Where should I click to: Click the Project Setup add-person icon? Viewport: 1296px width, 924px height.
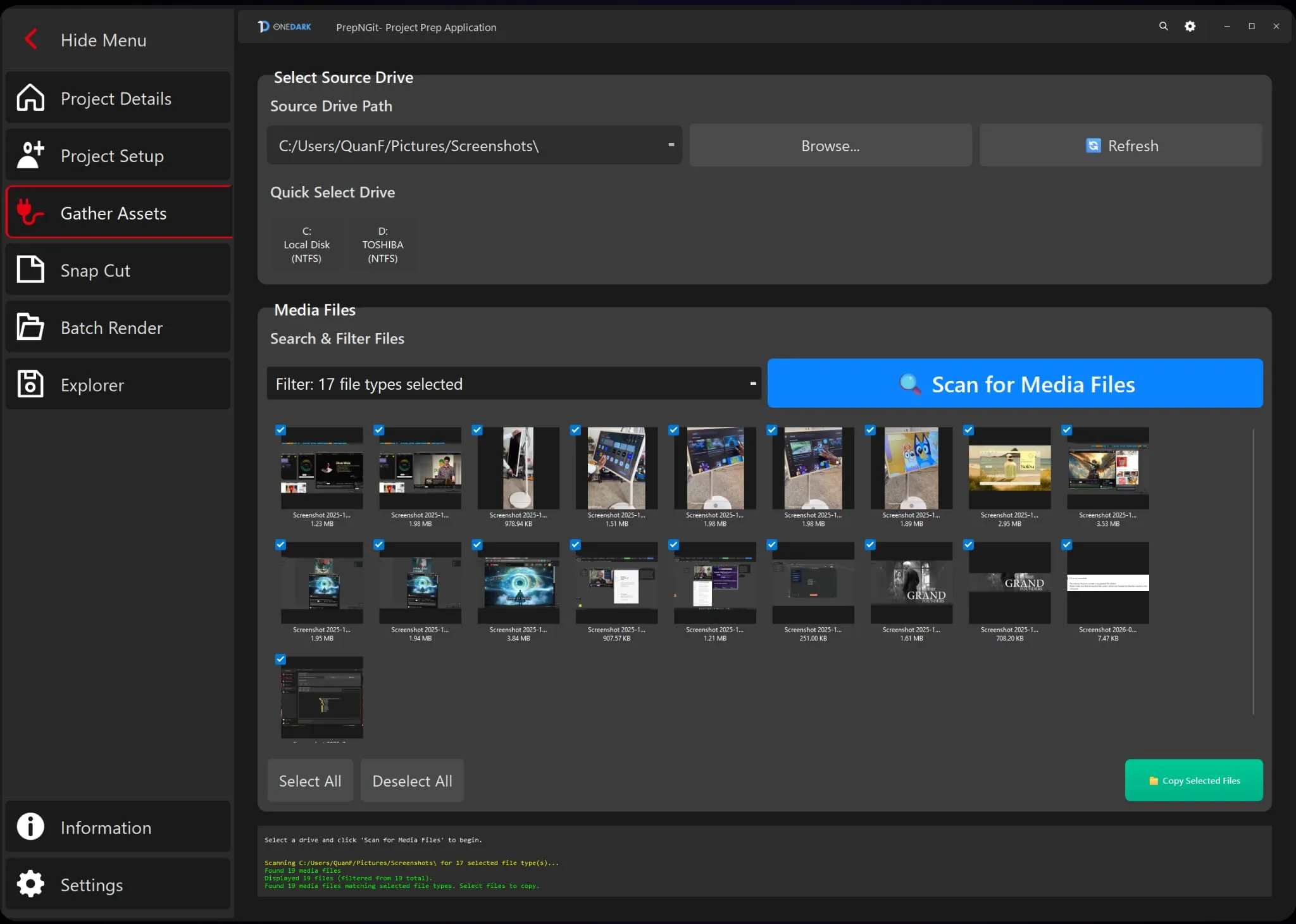30,155
